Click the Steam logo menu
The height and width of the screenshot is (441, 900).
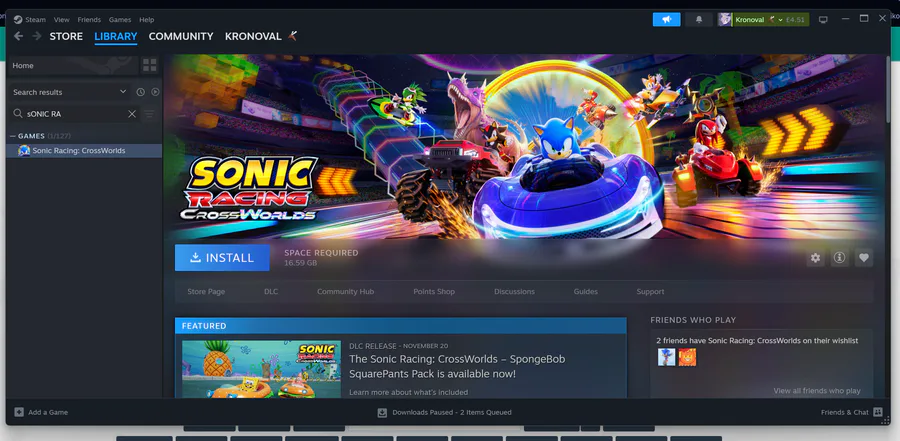29,20
